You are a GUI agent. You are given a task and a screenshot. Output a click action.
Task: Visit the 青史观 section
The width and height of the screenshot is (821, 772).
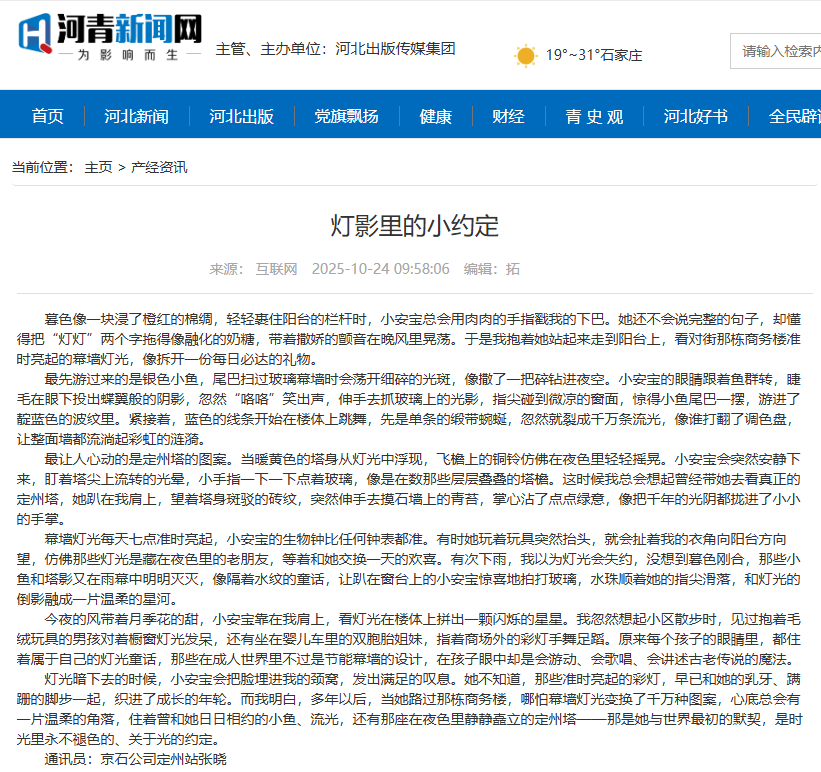tap(593, 116)
